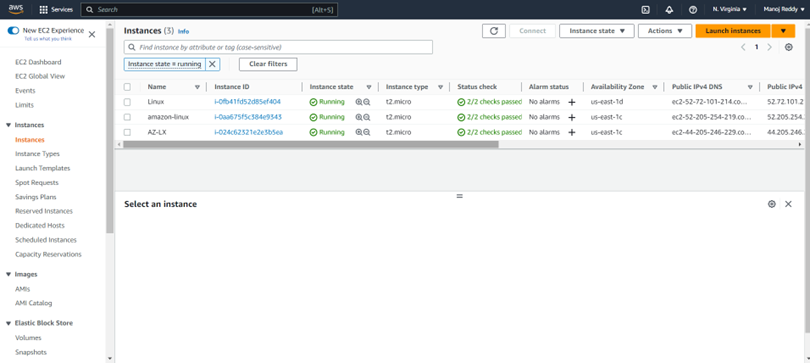Screen dimensions: 810x363
Task: Collapse the Images sidebar section
Action: 9,274
